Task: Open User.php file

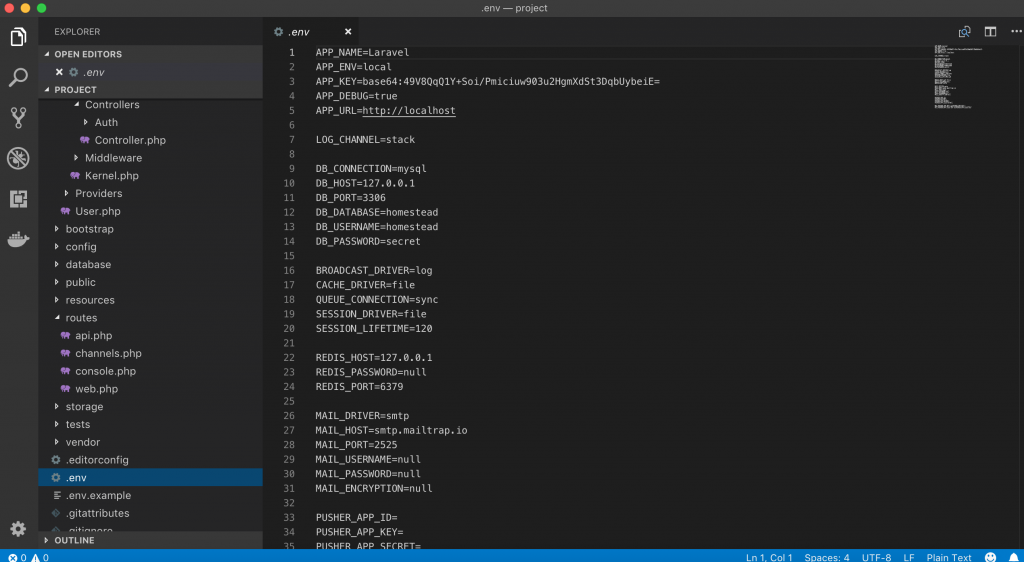Action: click(x=97, y=211)
